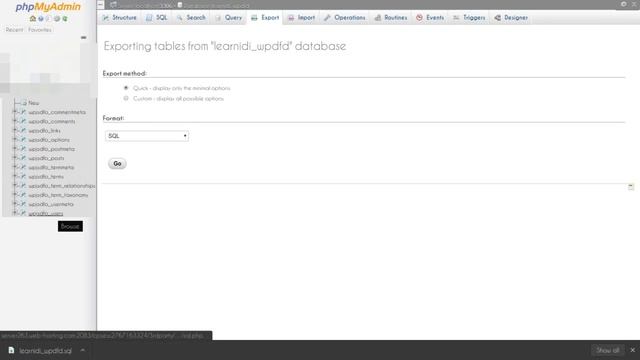640x360 pixels.
Task: Expand the options table tree node
Action: [15, 139]
